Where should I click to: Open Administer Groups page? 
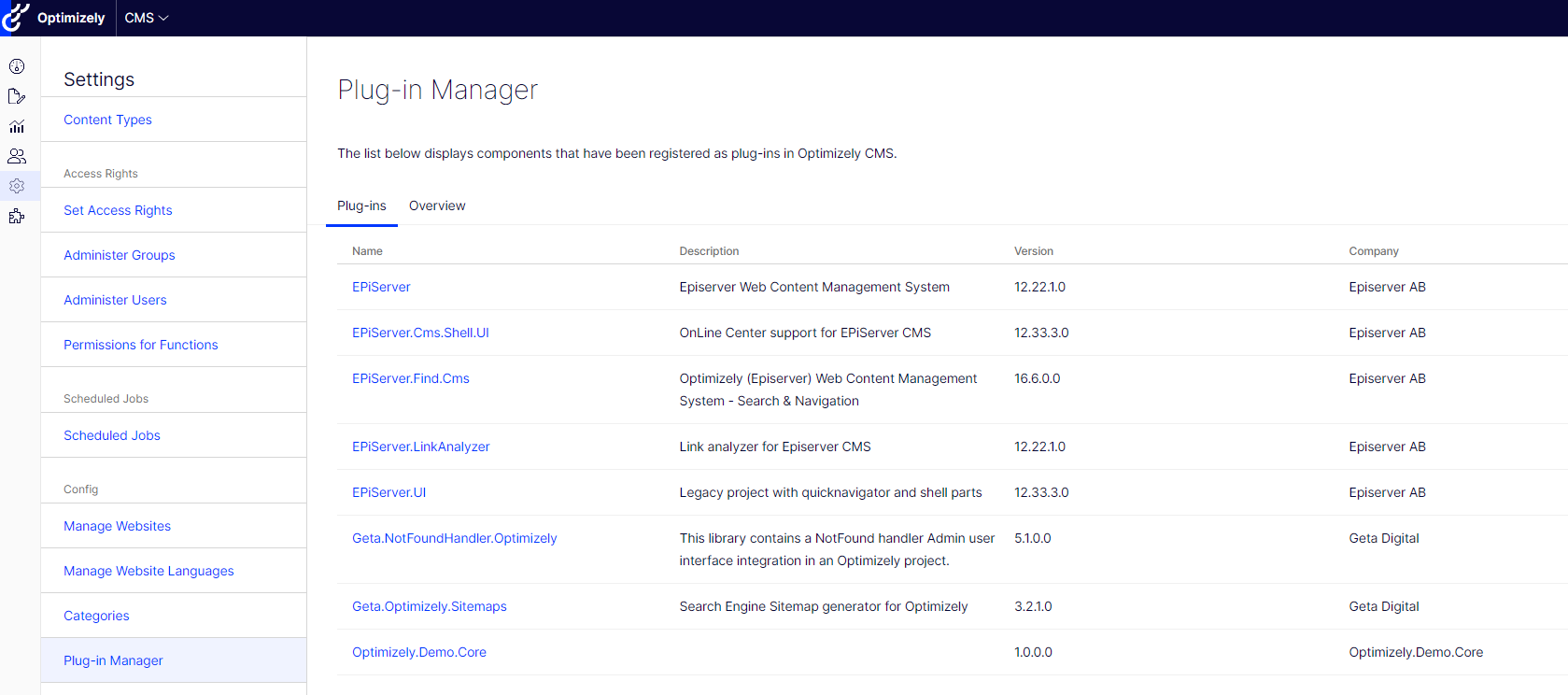pos(120,255)
